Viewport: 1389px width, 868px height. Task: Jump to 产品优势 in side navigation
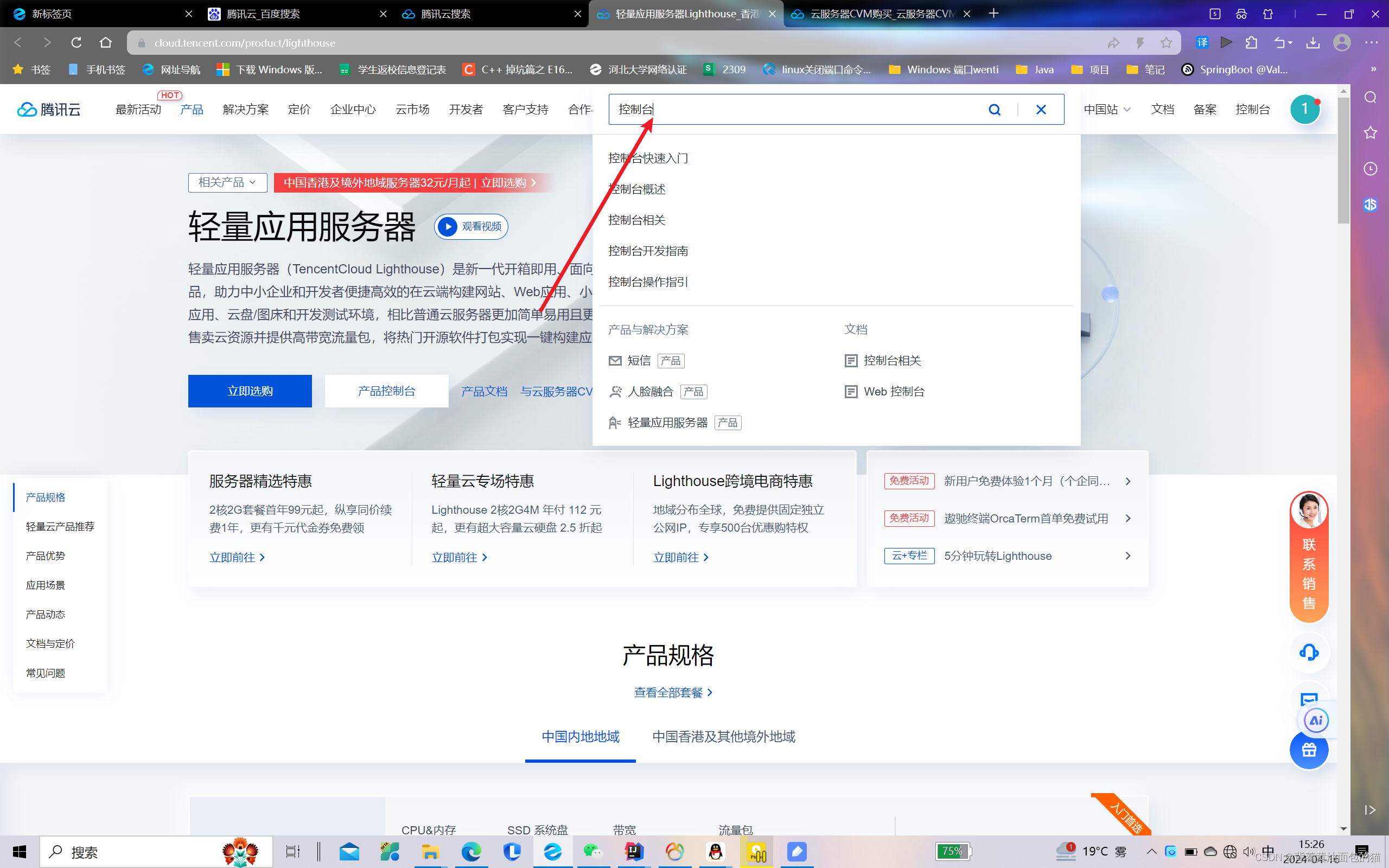(x=46, y=556)
